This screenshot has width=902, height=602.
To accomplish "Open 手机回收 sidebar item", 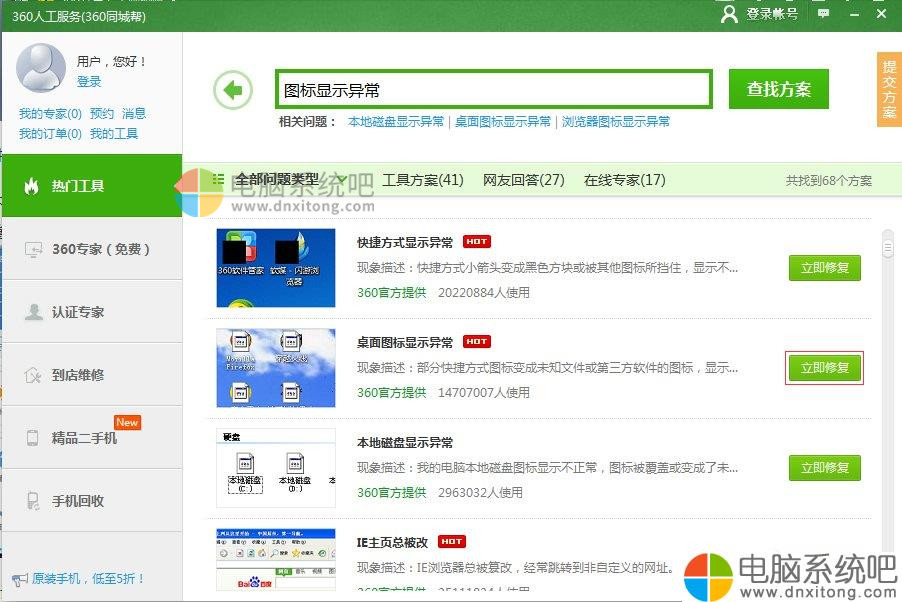I will 92,501.
